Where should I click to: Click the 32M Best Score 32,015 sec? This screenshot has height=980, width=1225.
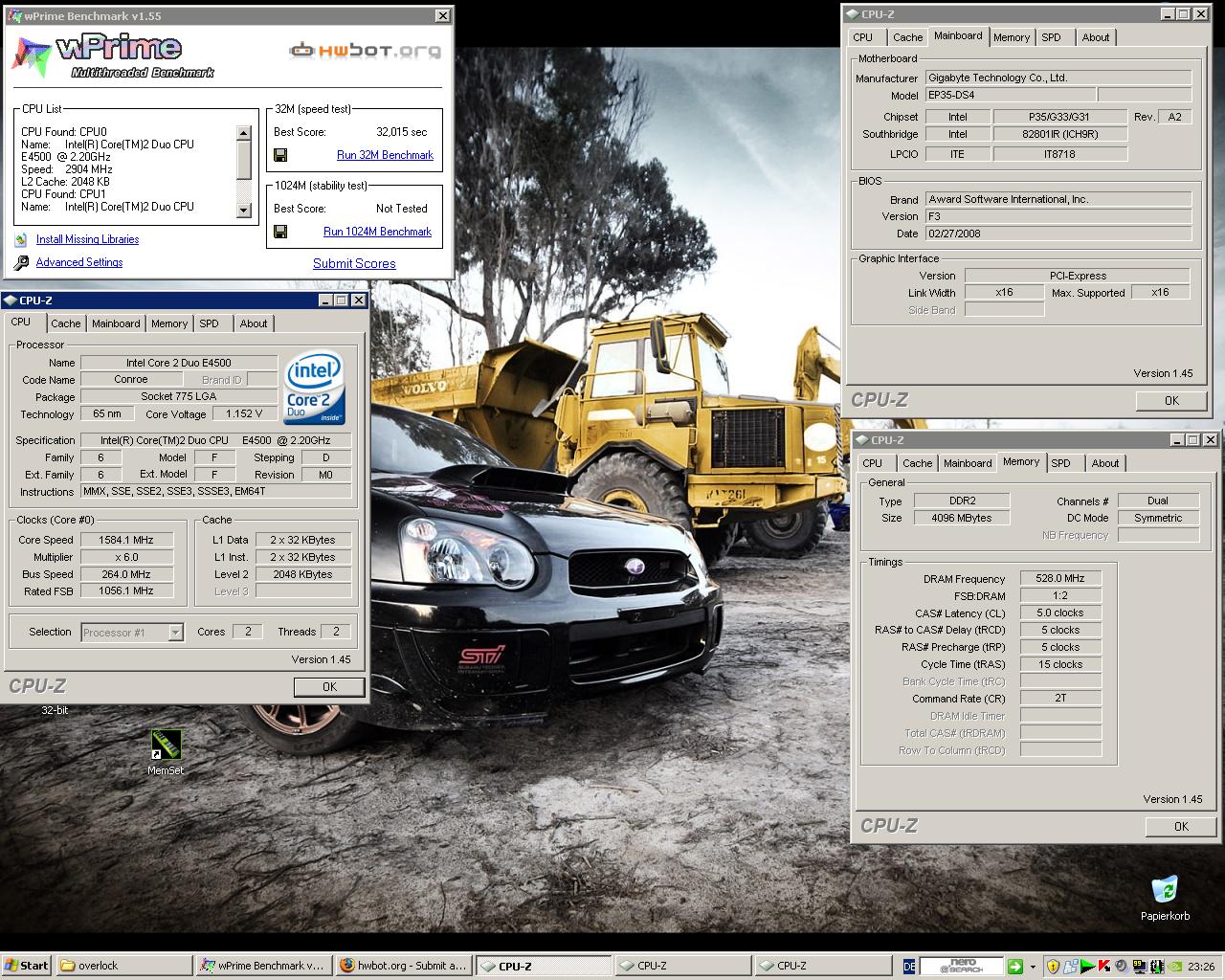pos(402,132)
